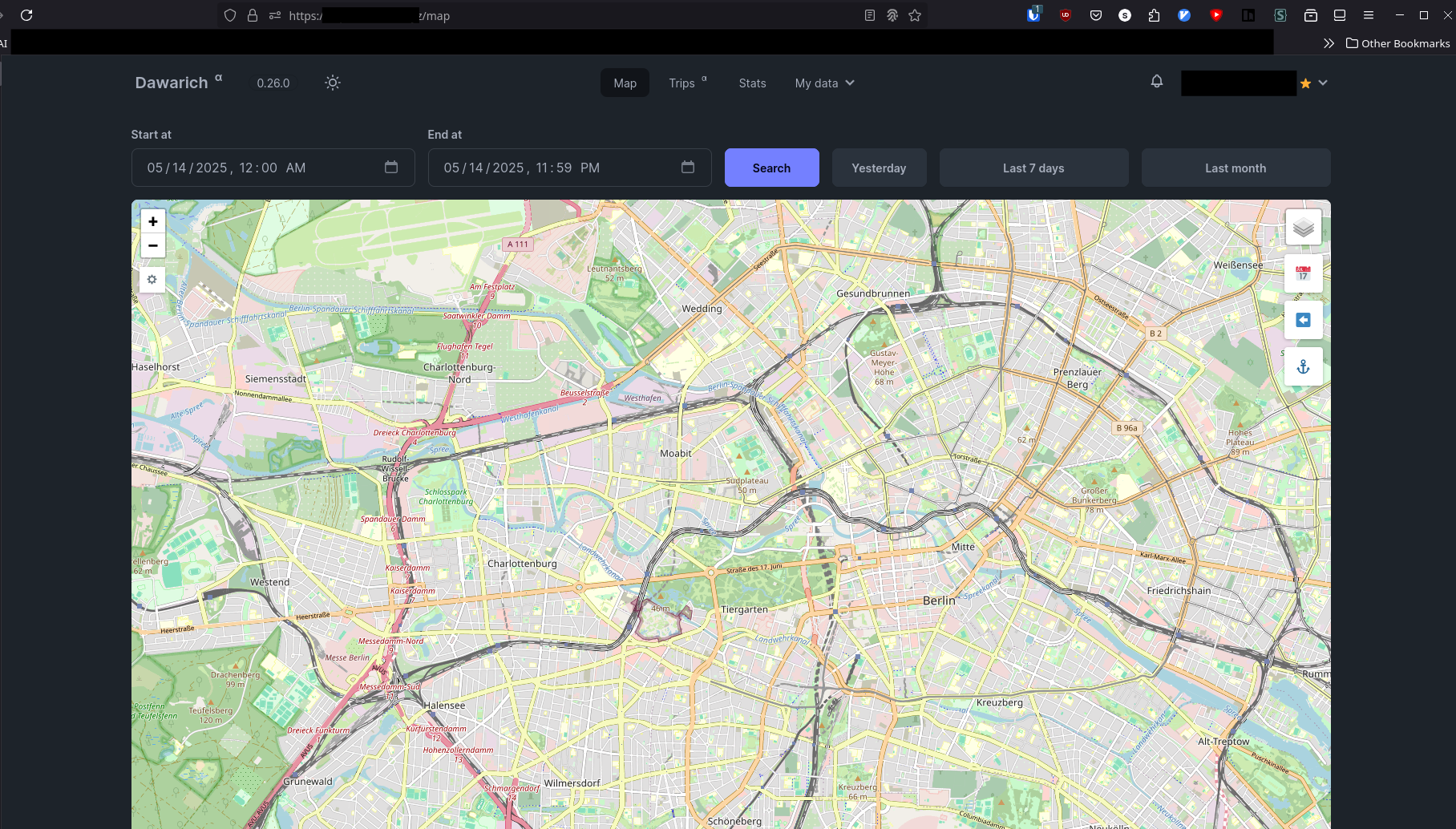The width and height of the screenshot is (1456, 829).
Task: Select Last 7 days range
Action: click(1033, 168)
